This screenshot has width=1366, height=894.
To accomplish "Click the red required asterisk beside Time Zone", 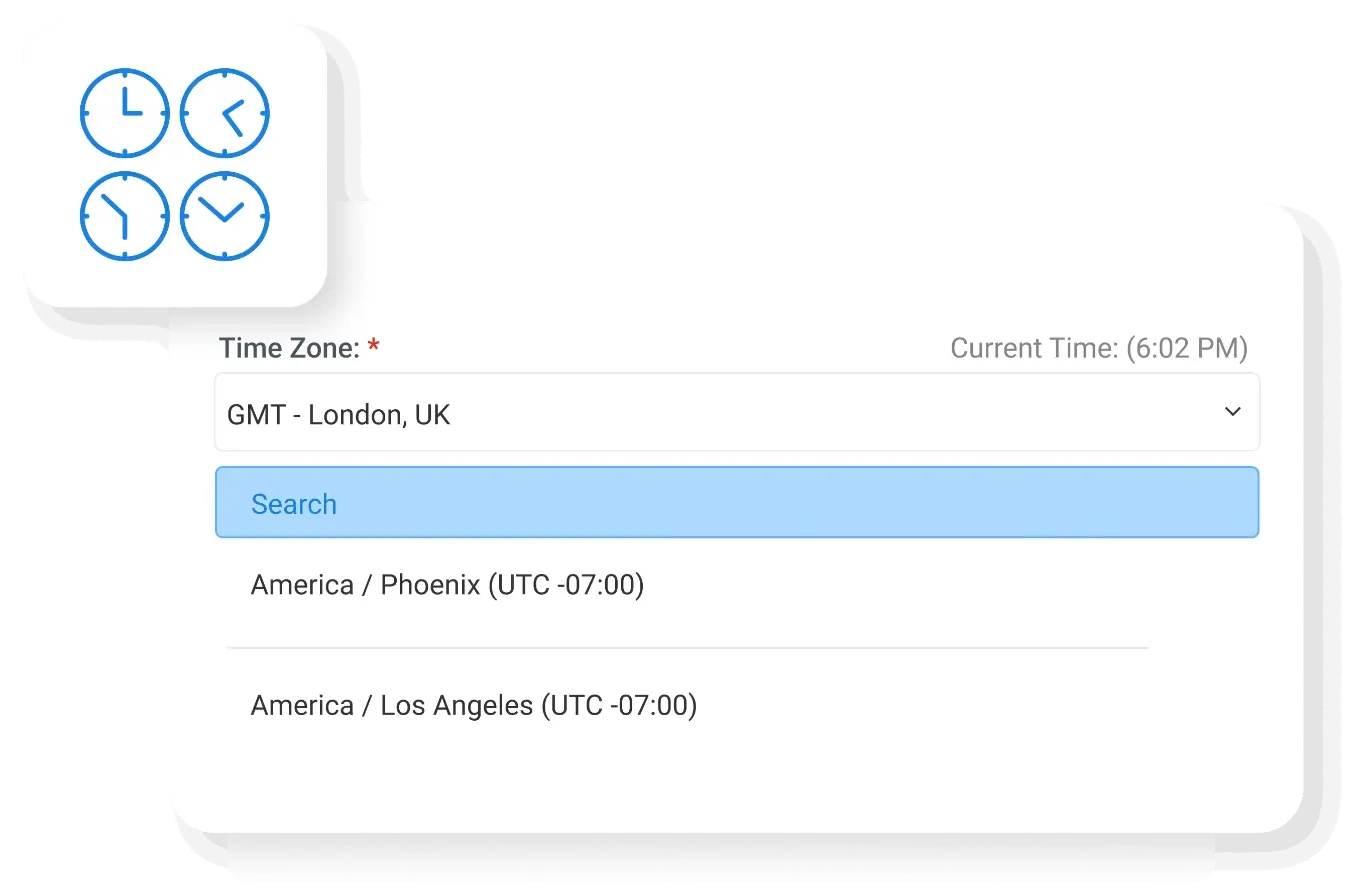I will click(374, 347).
